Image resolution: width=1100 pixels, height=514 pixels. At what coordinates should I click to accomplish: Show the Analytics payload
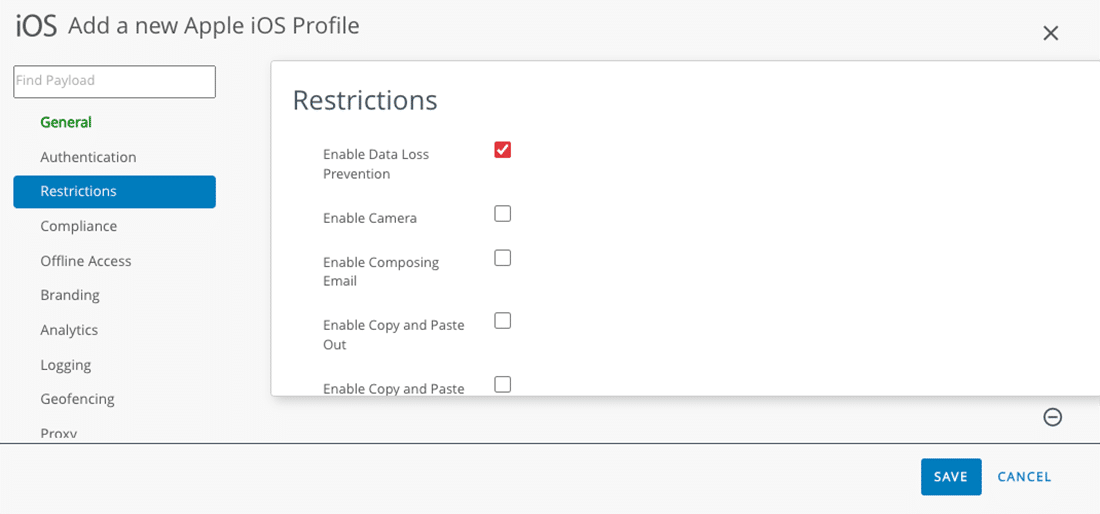click(69, 330)
